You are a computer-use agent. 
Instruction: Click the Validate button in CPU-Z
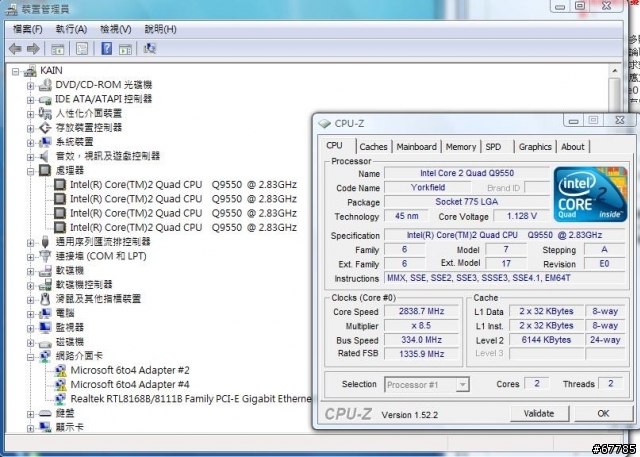click(x=539, y=414)
